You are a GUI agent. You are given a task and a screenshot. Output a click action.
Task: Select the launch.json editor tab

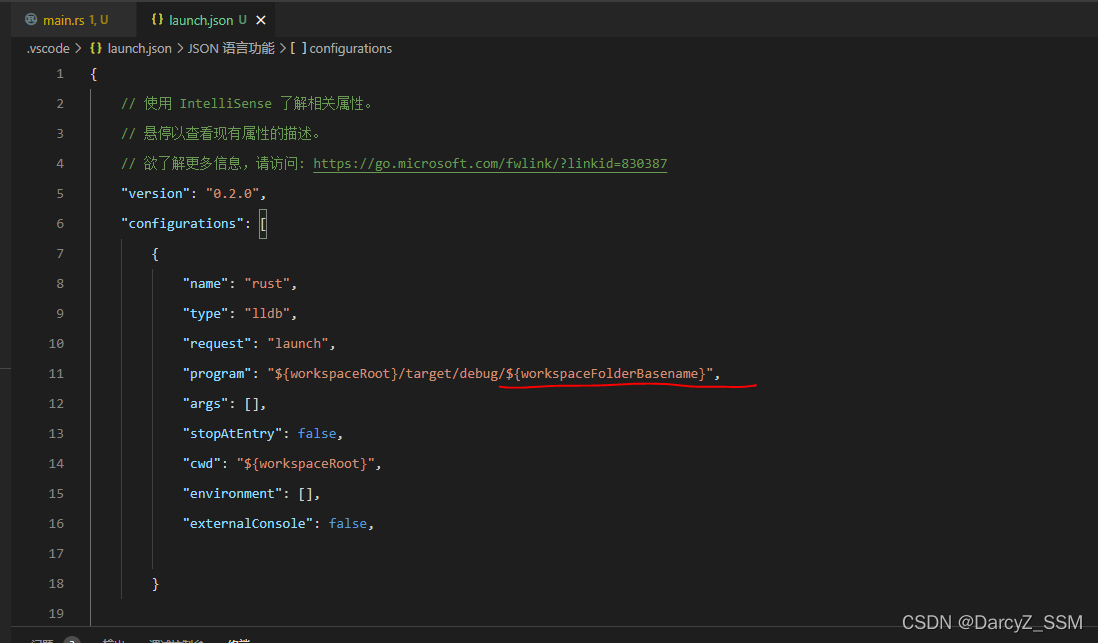(205, 20)
